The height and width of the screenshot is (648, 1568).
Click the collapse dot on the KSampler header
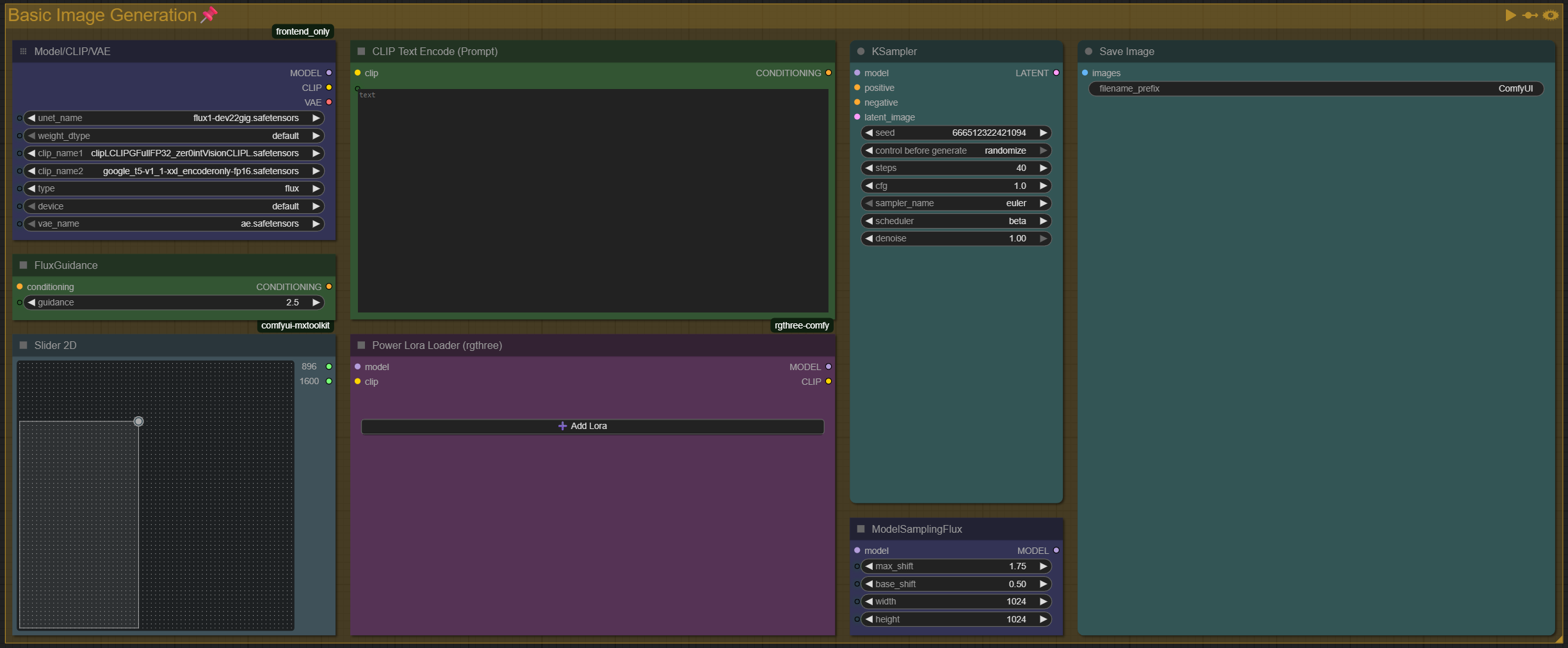(861, 51)
